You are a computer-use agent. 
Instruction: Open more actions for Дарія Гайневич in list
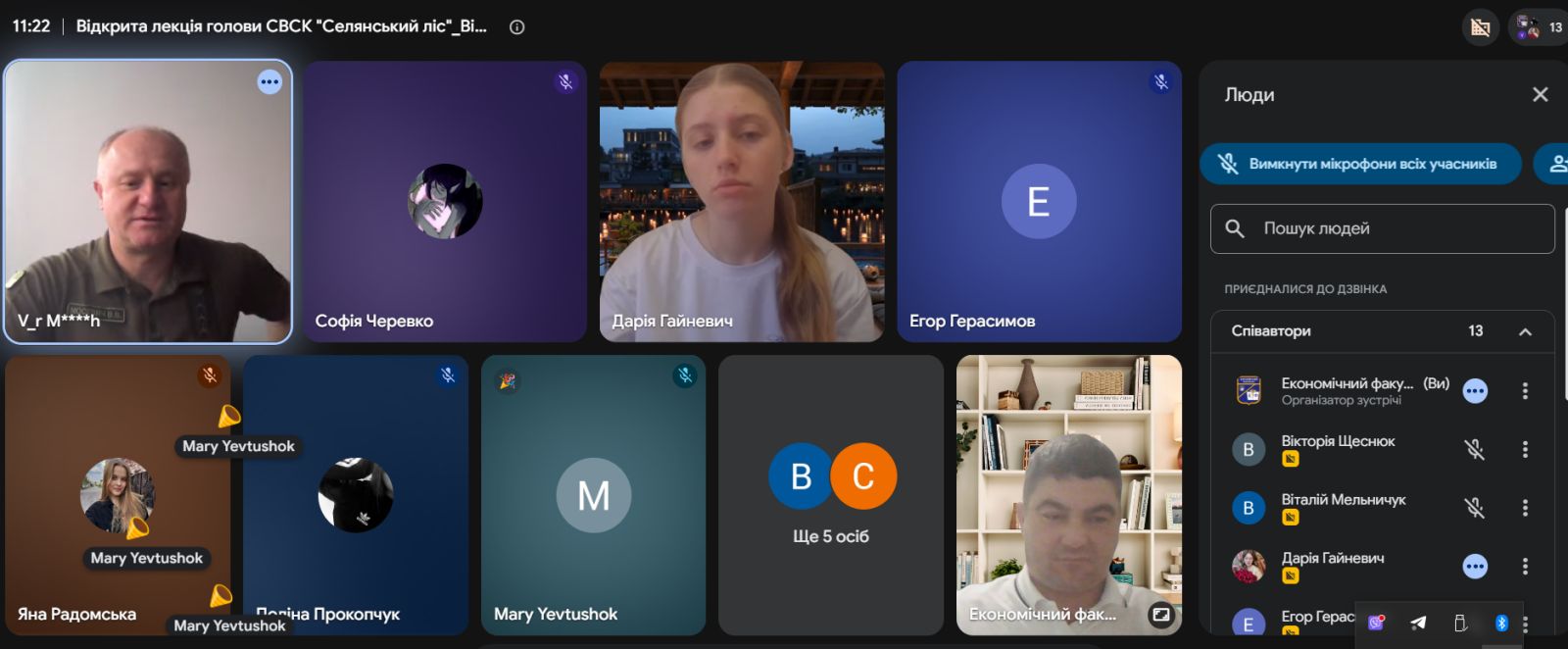pos(1525,567)
